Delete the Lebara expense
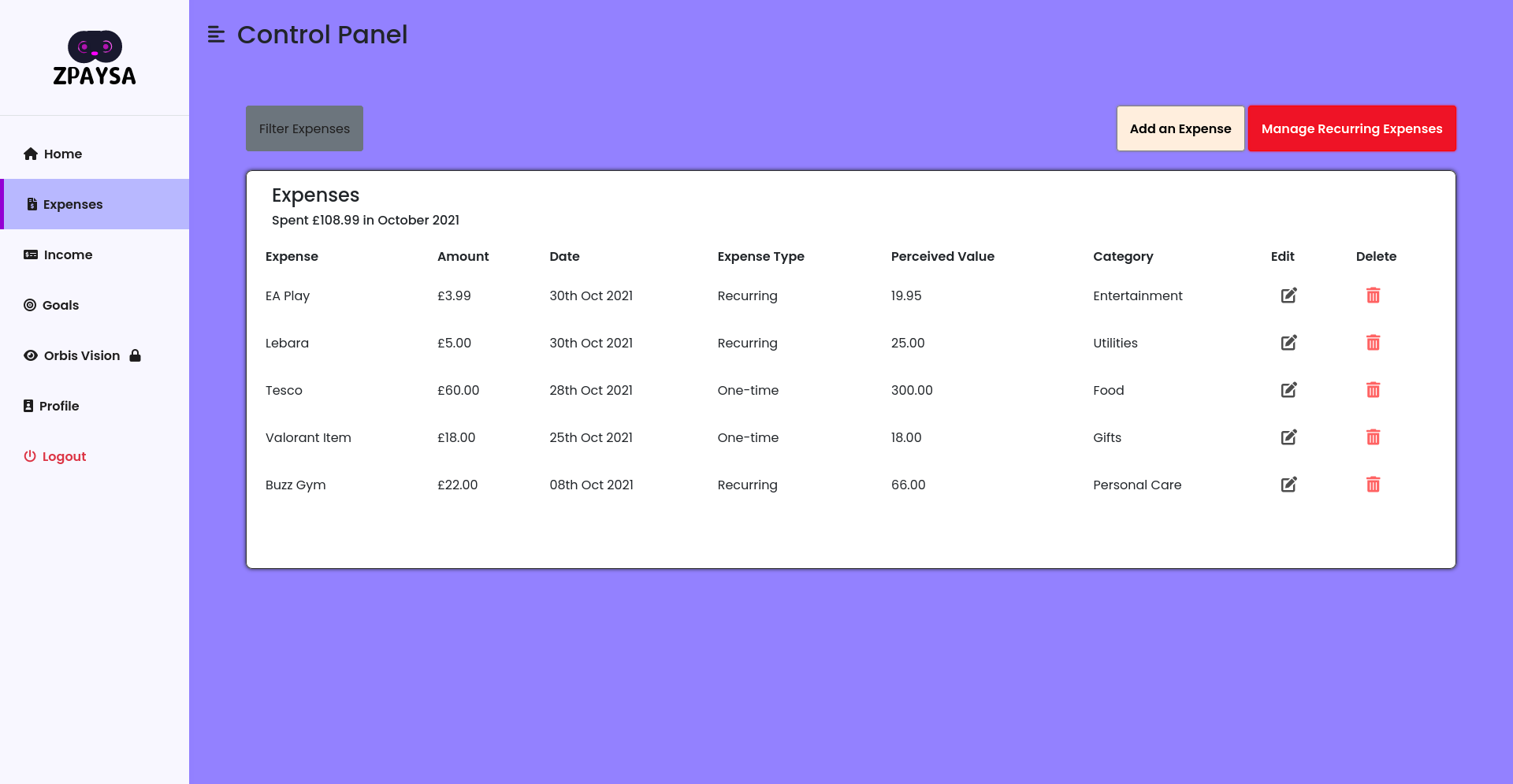Image resolution: width=1513 pixels, height=784 pixels. click(x=1373, y=343)
